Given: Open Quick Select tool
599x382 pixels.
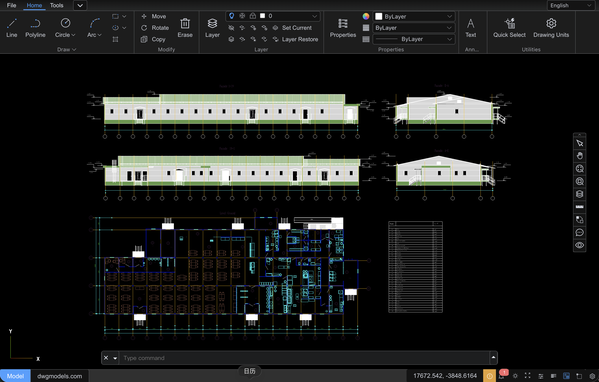Looking at the screenshot, I should point(509,28).
